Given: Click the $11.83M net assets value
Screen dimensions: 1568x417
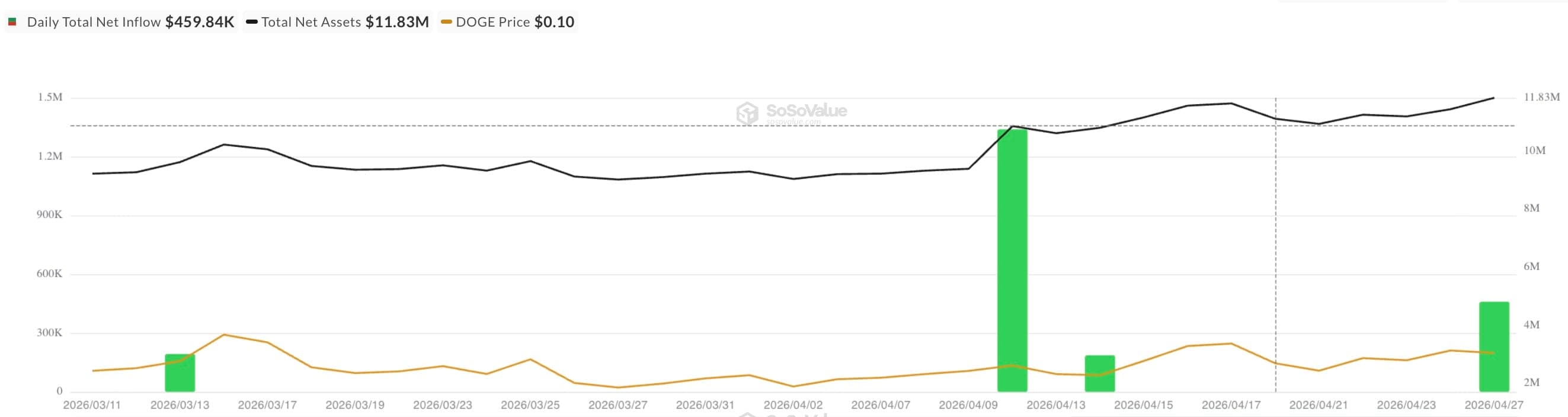Looking at the screenshot, I should [397, 22].
